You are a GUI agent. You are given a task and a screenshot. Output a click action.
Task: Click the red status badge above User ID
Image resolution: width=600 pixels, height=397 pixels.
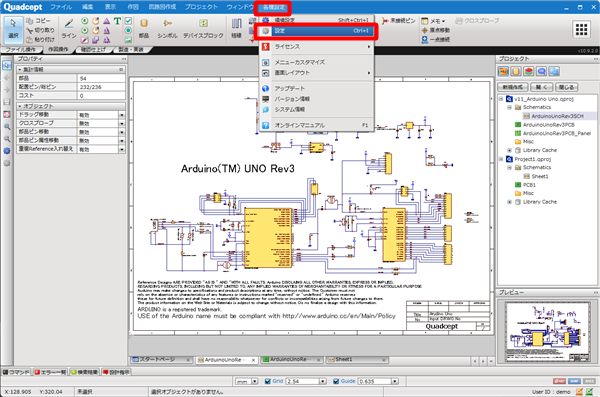(559, 381)
